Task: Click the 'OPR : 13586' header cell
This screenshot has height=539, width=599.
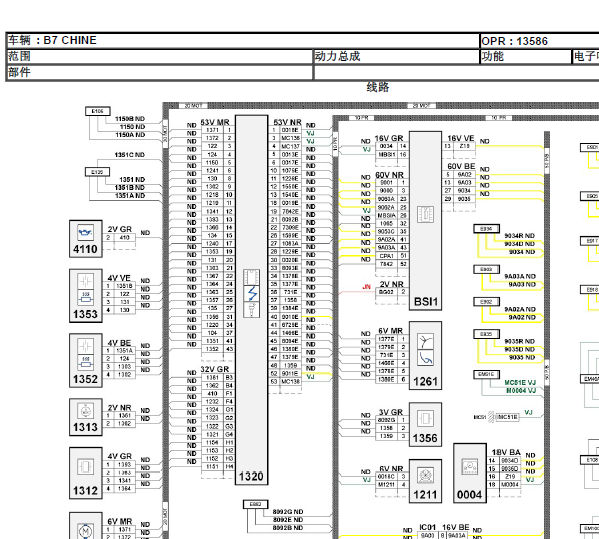Action: click(x=539, y=41)
